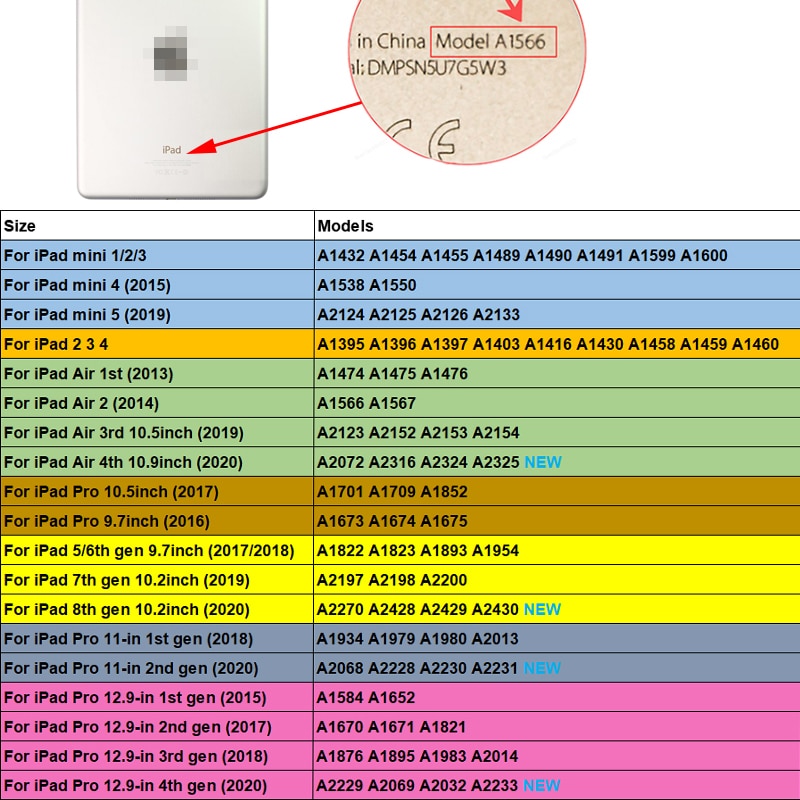Select For iPad Pro 10.5inch (2017) cell
The height and width of the screenshot is (800, 800).
tap(157, 492)
